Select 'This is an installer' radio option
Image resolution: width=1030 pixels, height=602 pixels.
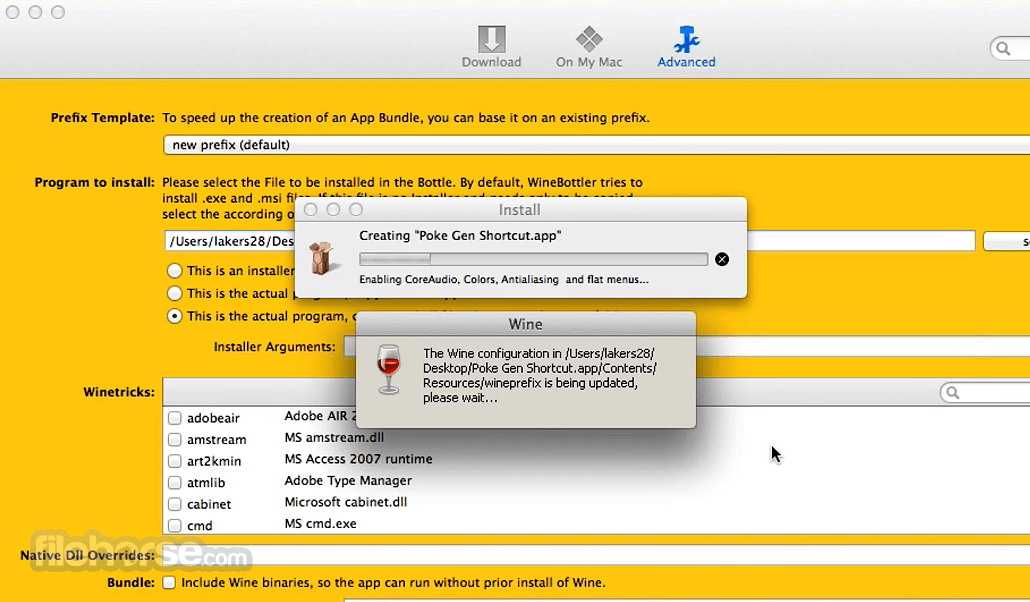click(x=174, y=271)
